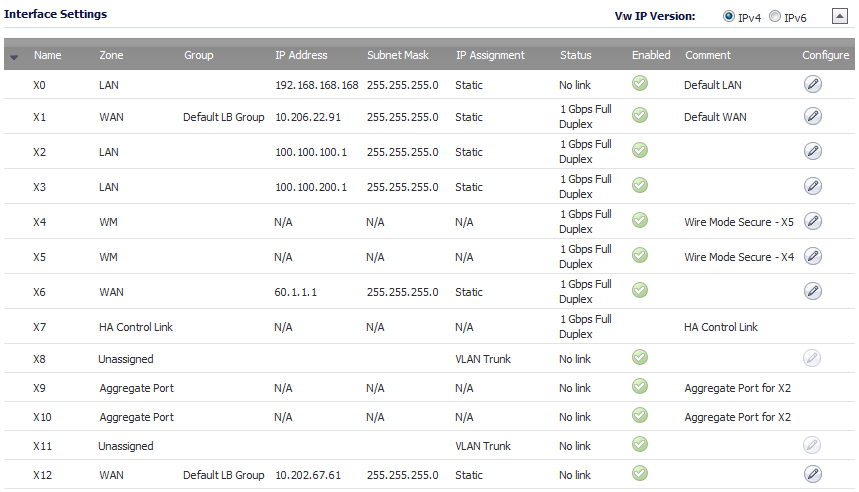Open configure icon for X12

coord(812,474)
